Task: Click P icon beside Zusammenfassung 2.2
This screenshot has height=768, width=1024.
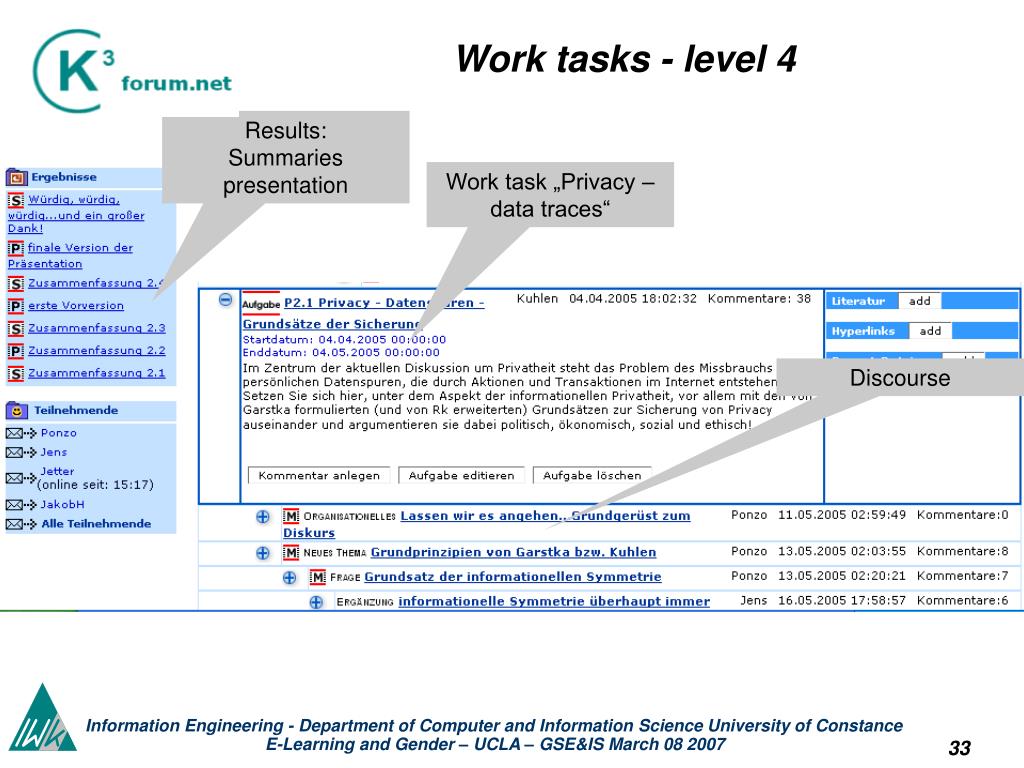Action: 16,351
